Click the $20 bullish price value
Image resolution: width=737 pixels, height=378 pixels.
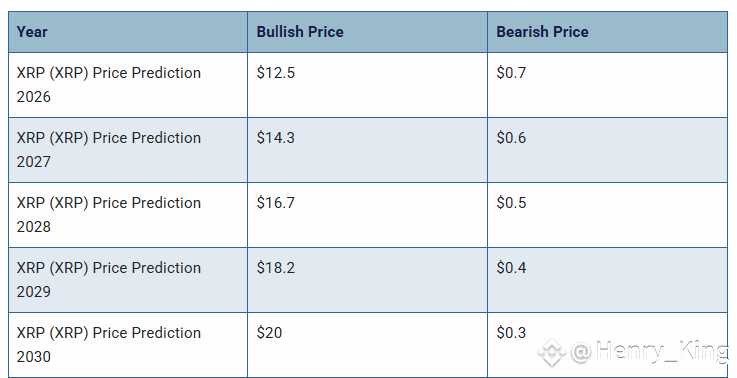click(269, 332)
